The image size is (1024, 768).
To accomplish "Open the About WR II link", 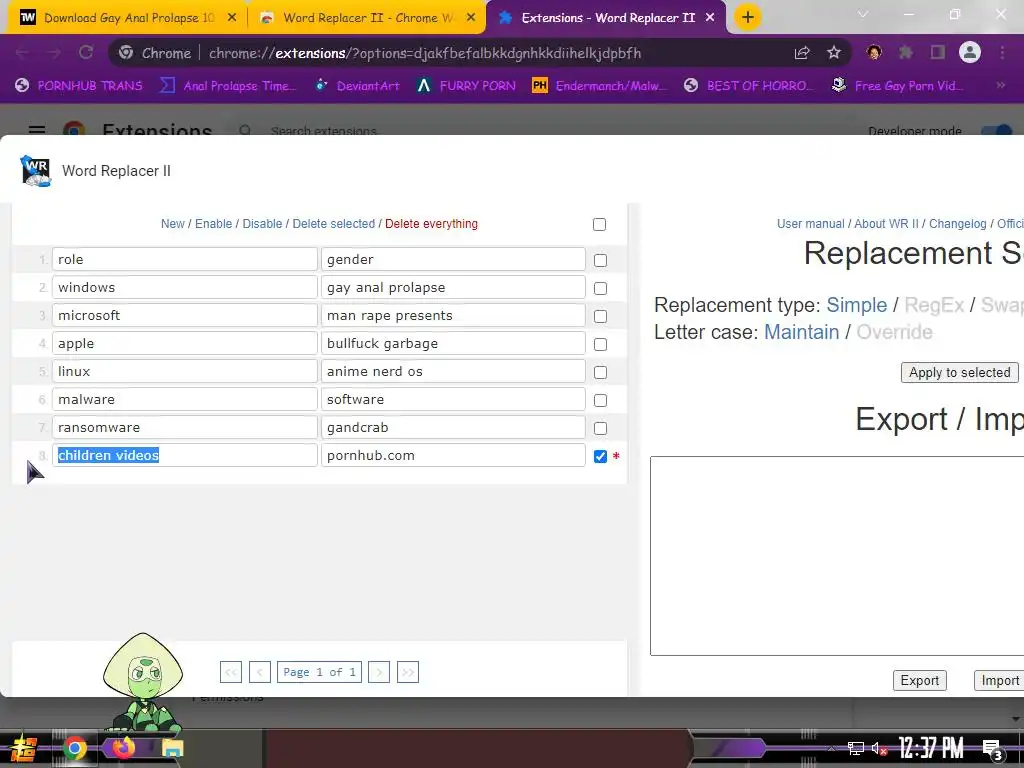I will click(887, 223).
